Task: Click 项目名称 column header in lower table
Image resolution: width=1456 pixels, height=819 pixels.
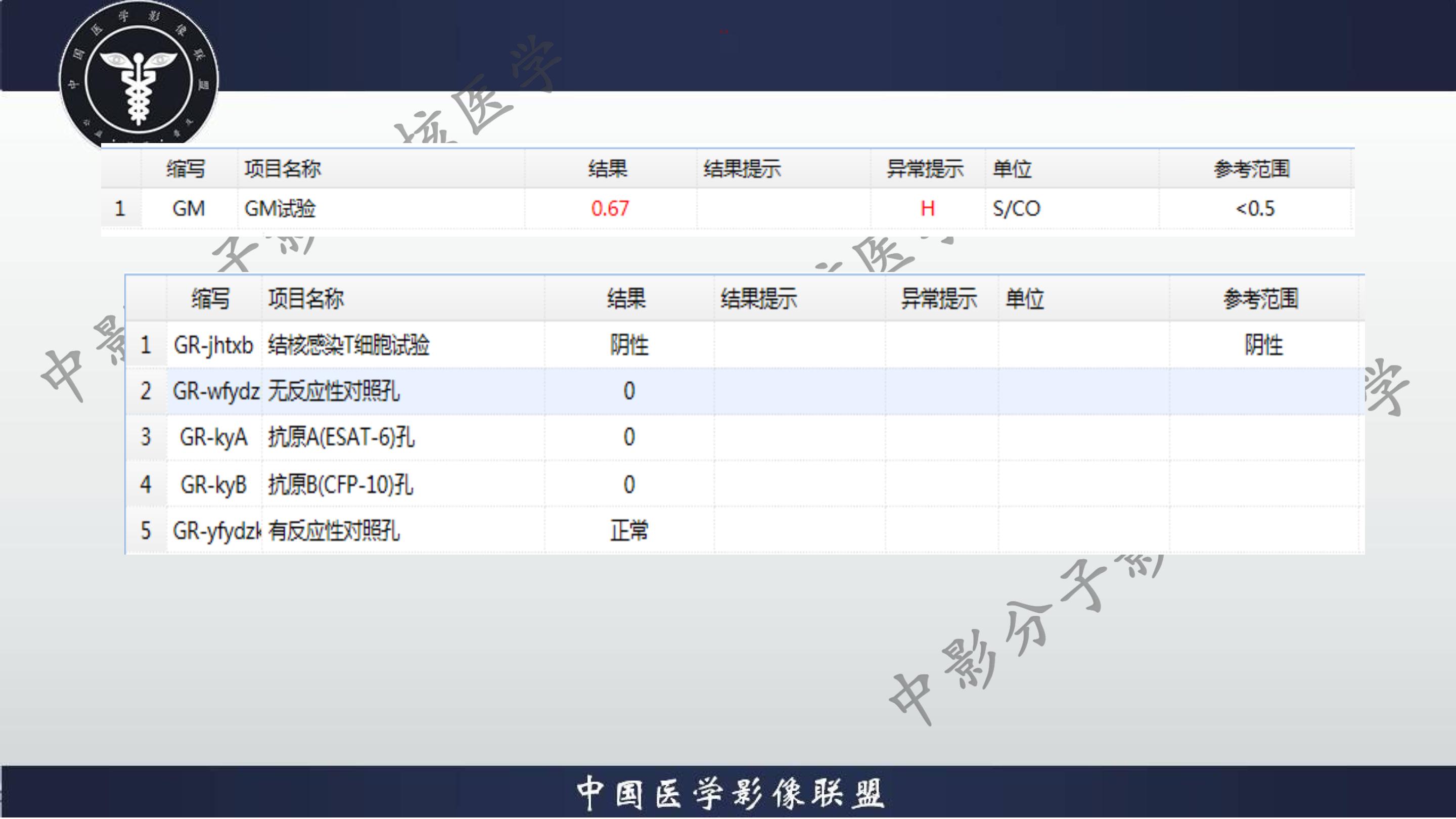Action: point(306,298)
